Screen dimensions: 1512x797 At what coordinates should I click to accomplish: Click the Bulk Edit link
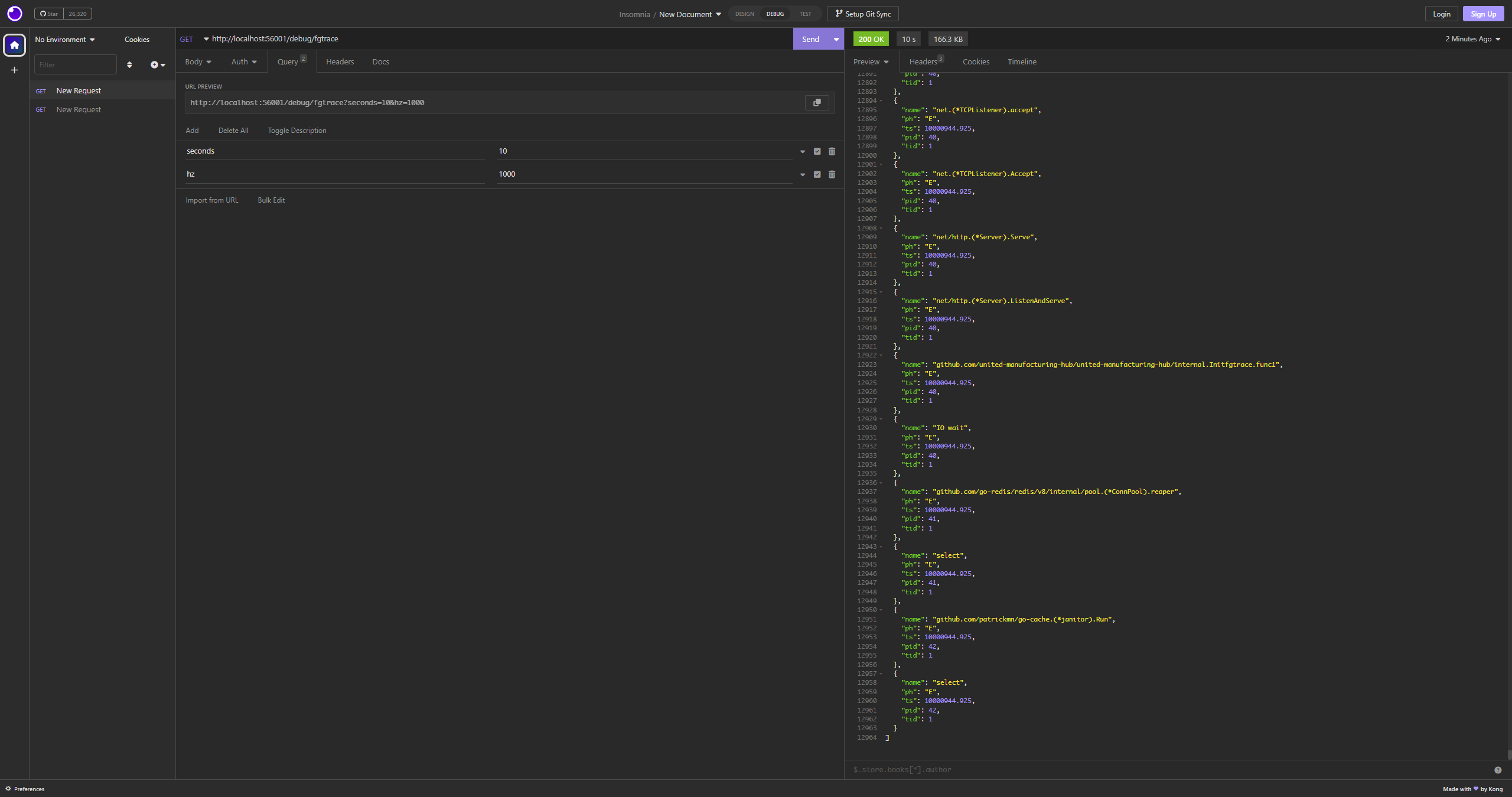271,200
